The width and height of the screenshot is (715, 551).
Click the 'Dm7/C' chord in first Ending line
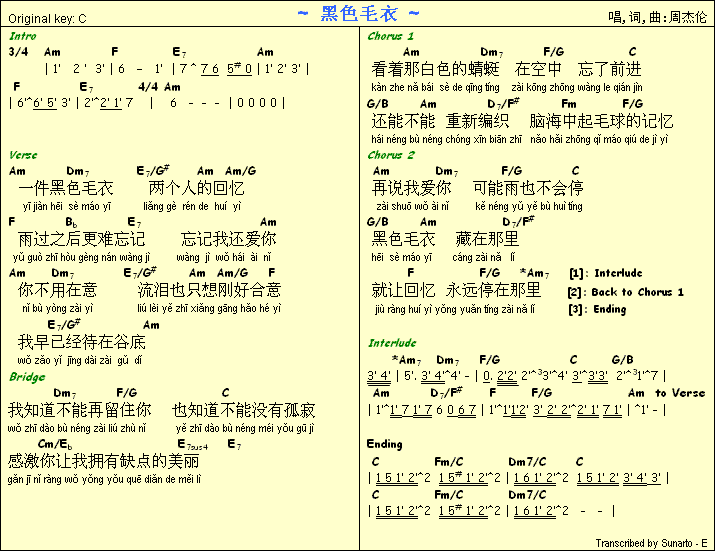pos(527,462)
